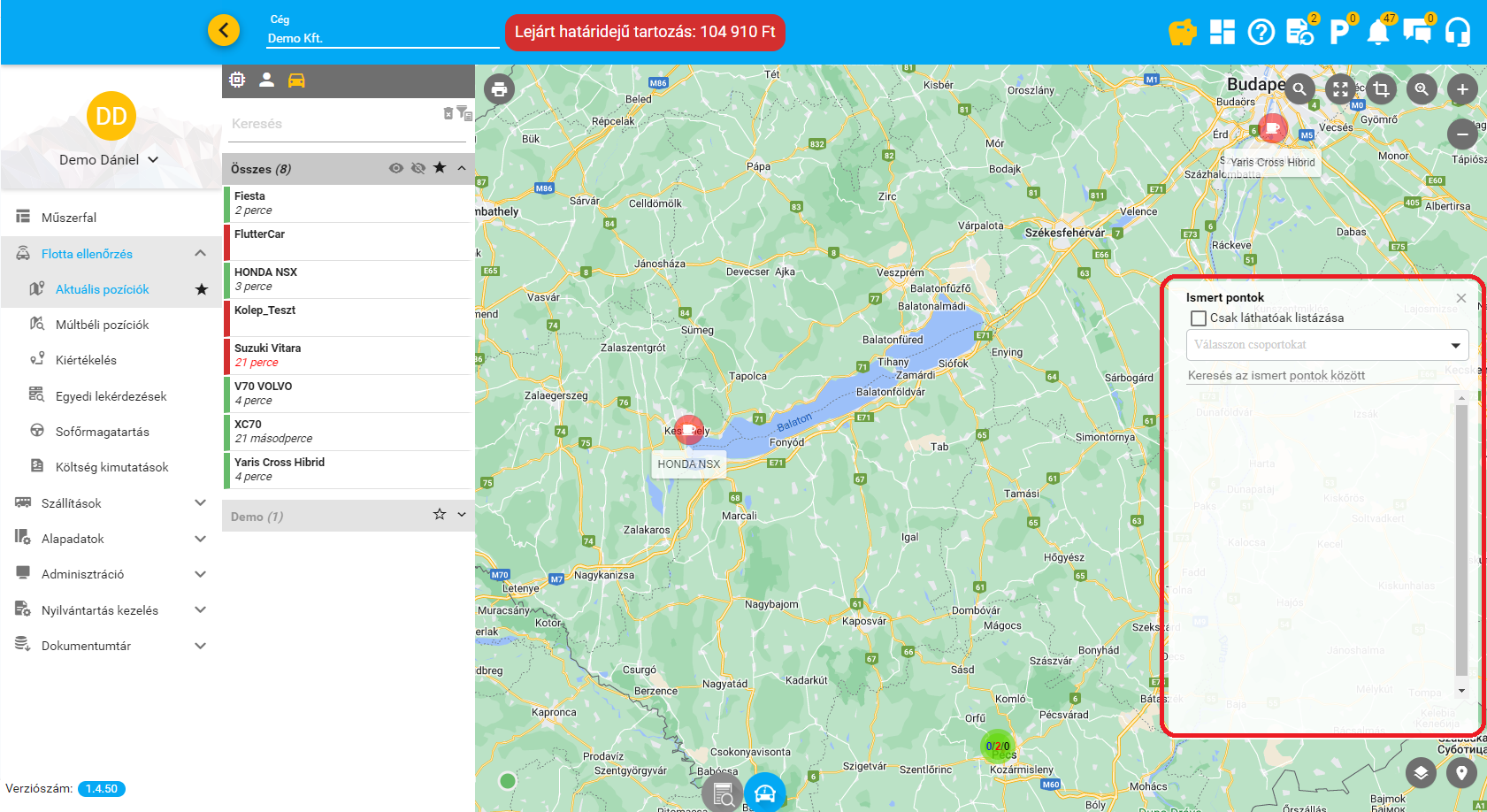Switch to the driver list tab

coord(266,80)
